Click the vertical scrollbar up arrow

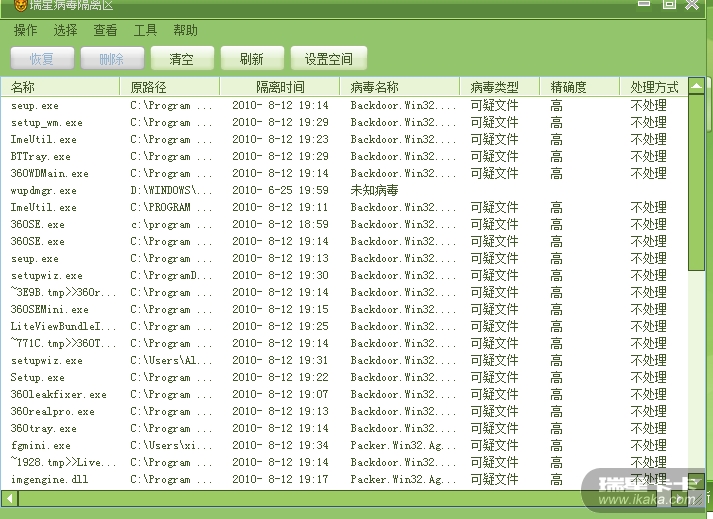pos(696,86)
